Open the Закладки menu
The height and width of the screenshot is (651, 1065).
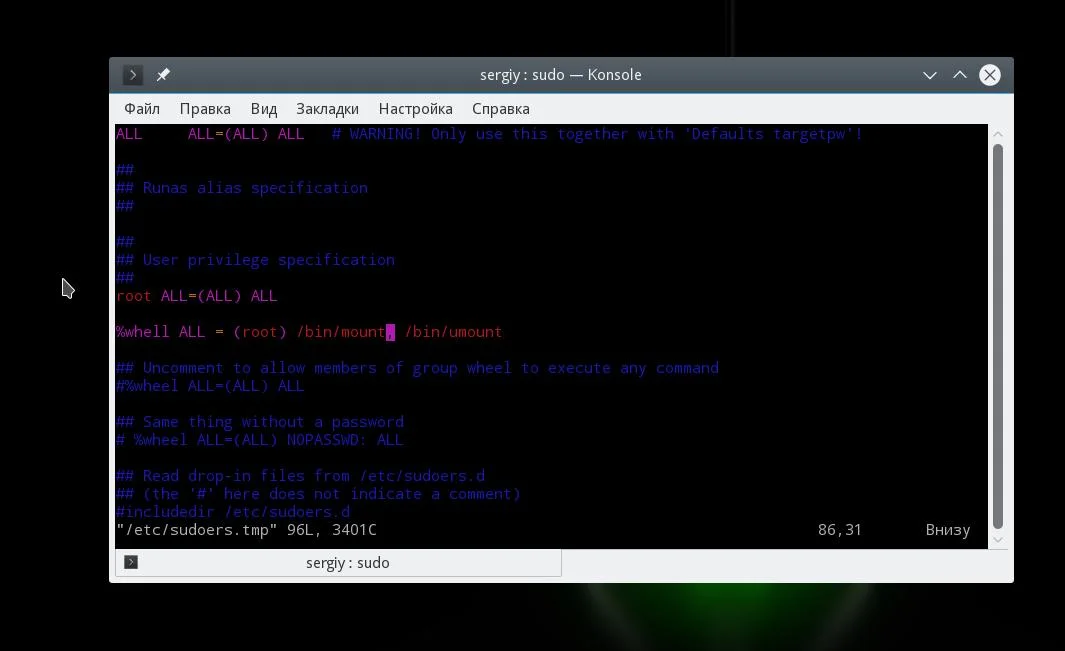coord(327,109)
